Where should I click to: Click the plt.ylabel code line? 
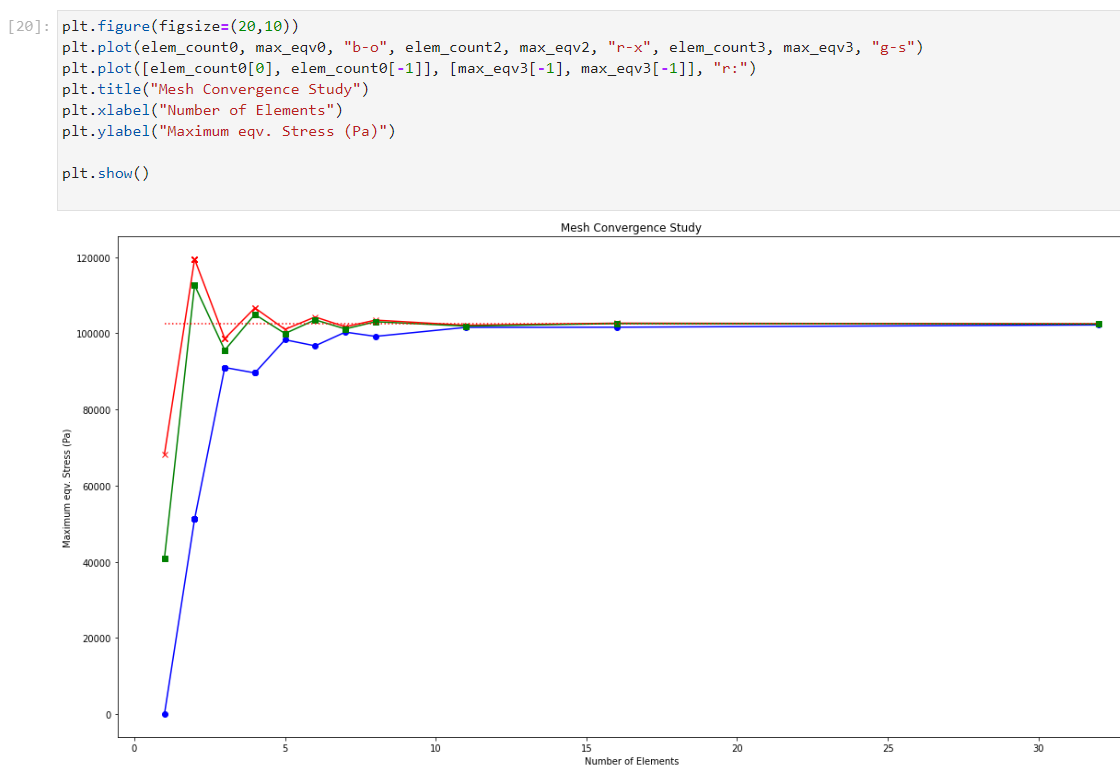point(229,131)
